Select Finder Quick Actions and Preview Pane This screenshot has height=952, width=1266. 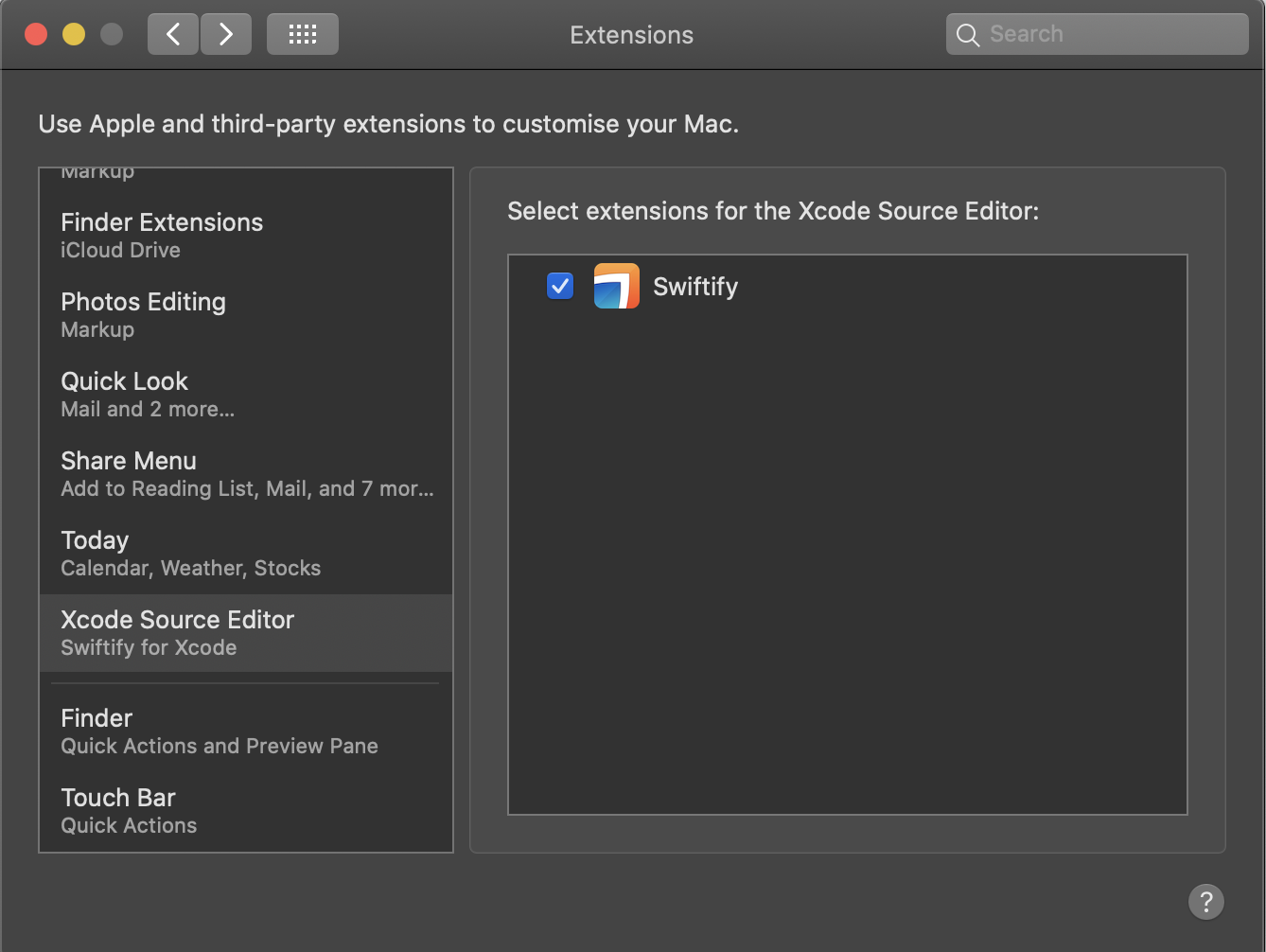point(246,732)
